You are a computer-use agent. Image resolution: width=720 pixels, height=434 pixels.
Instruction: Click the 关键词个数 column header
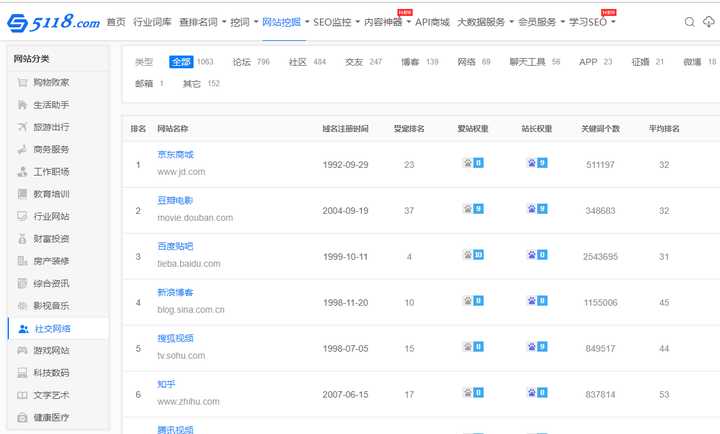pyautogui.click(x=600, y=129)
